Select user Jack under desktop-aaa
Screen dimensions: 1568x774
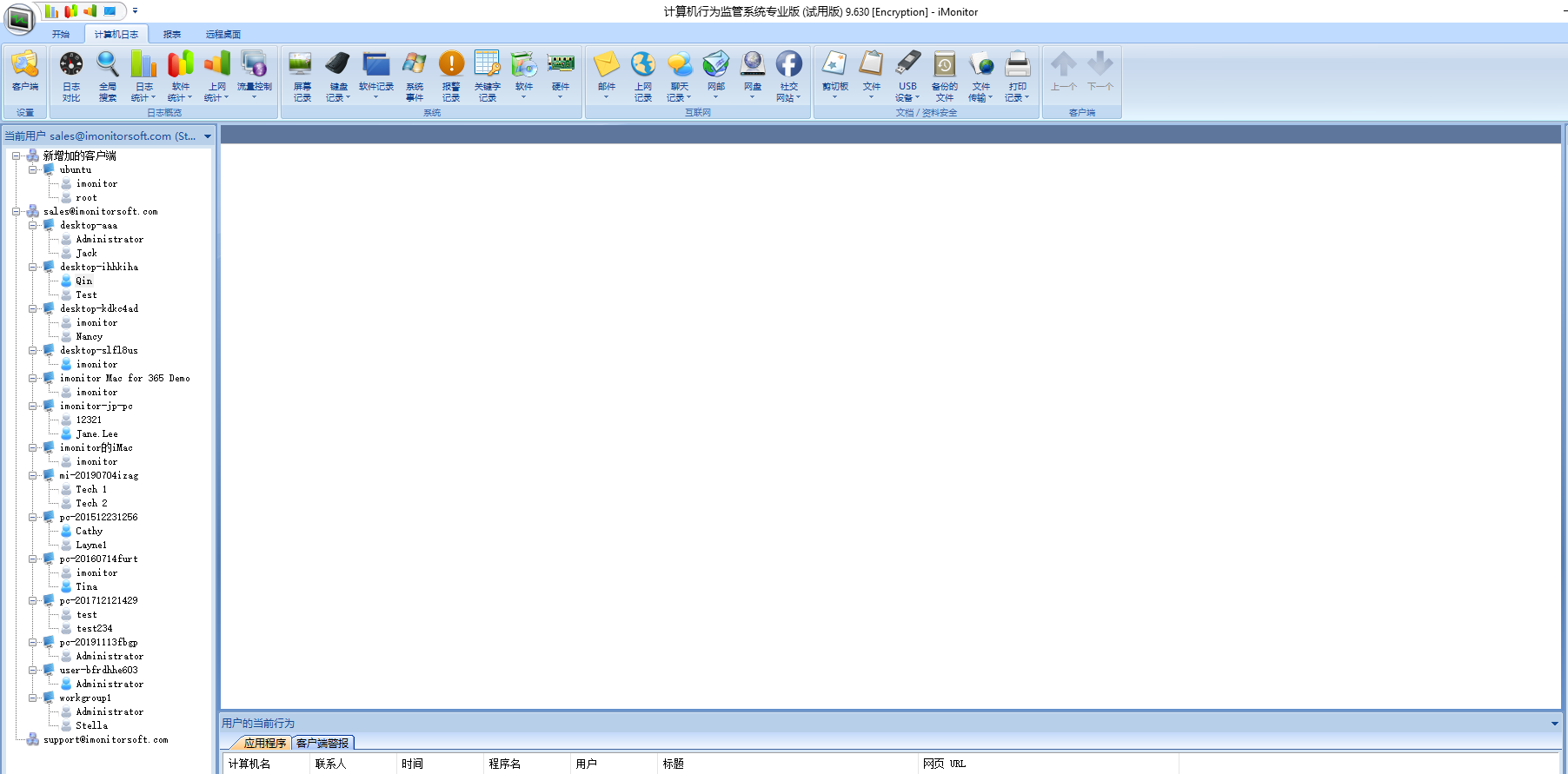86,254
